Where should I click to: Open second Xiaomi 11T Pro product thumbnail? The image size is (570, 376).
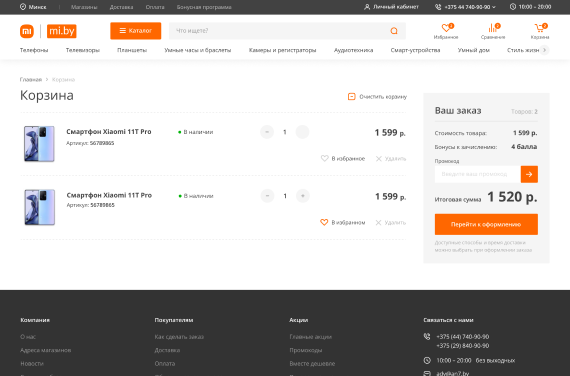[40, 207]
